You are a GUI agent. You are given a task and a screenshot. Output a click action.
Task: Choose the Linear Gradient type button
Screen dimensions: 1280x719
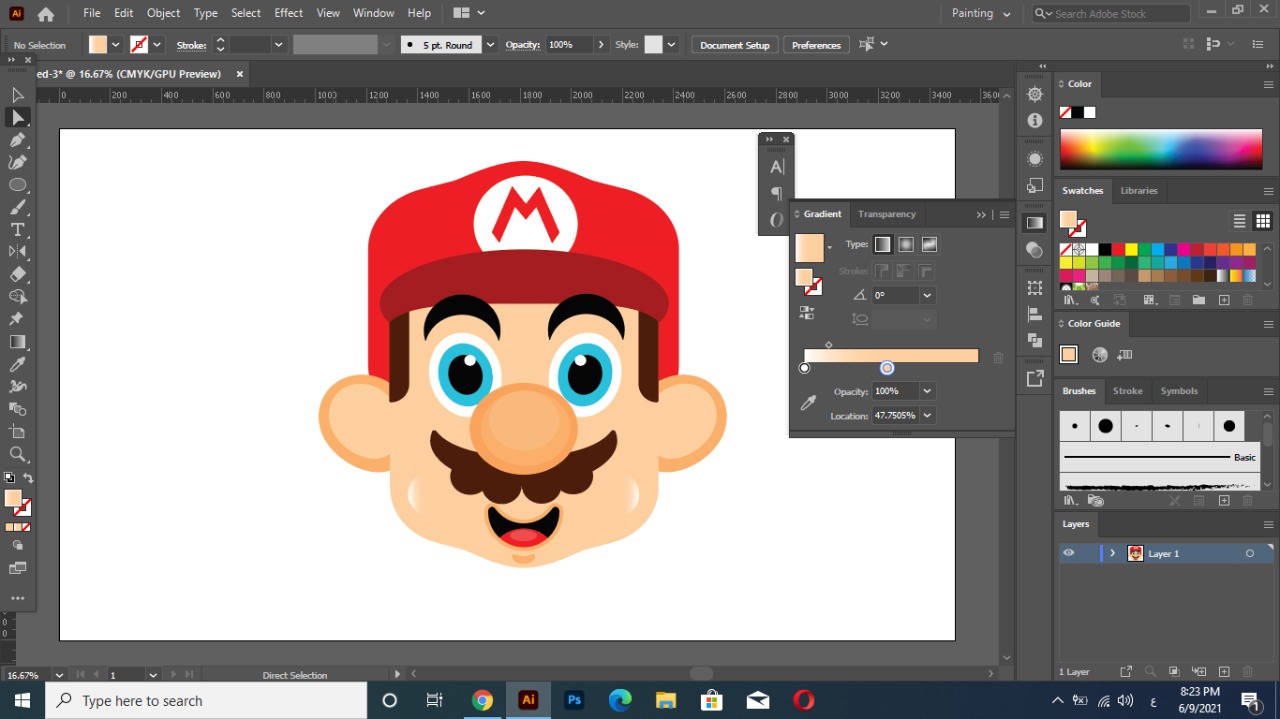(x=882, y=244)
